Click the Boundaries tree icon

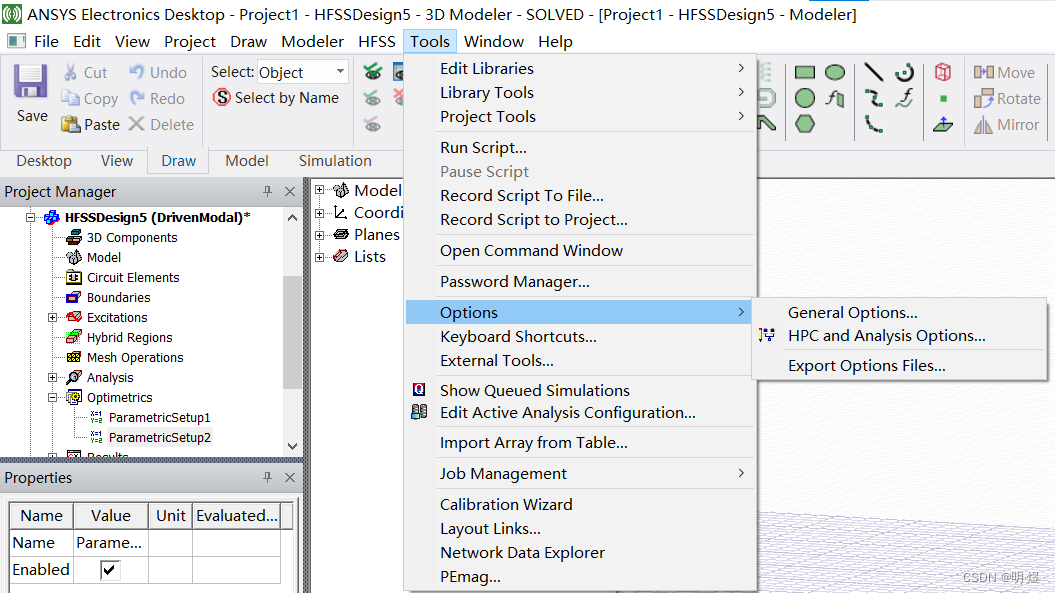click(x=74, y=298)
